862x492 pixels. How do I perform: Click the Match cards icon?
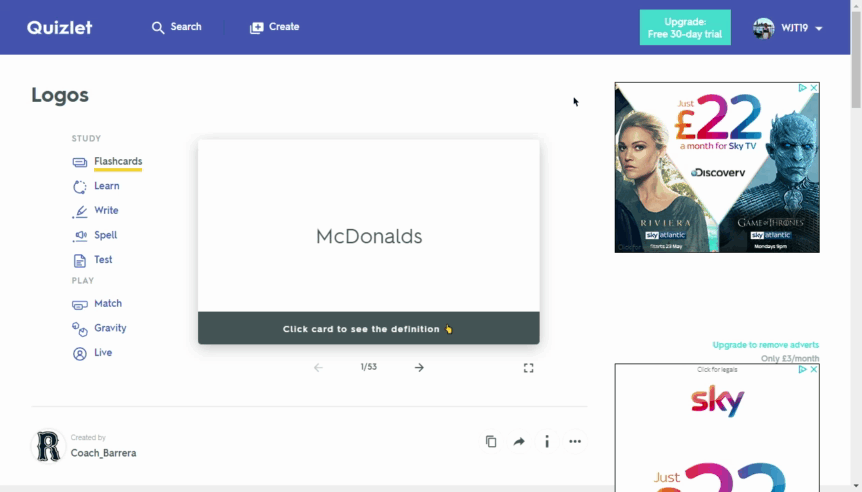(x=80, y=305)
